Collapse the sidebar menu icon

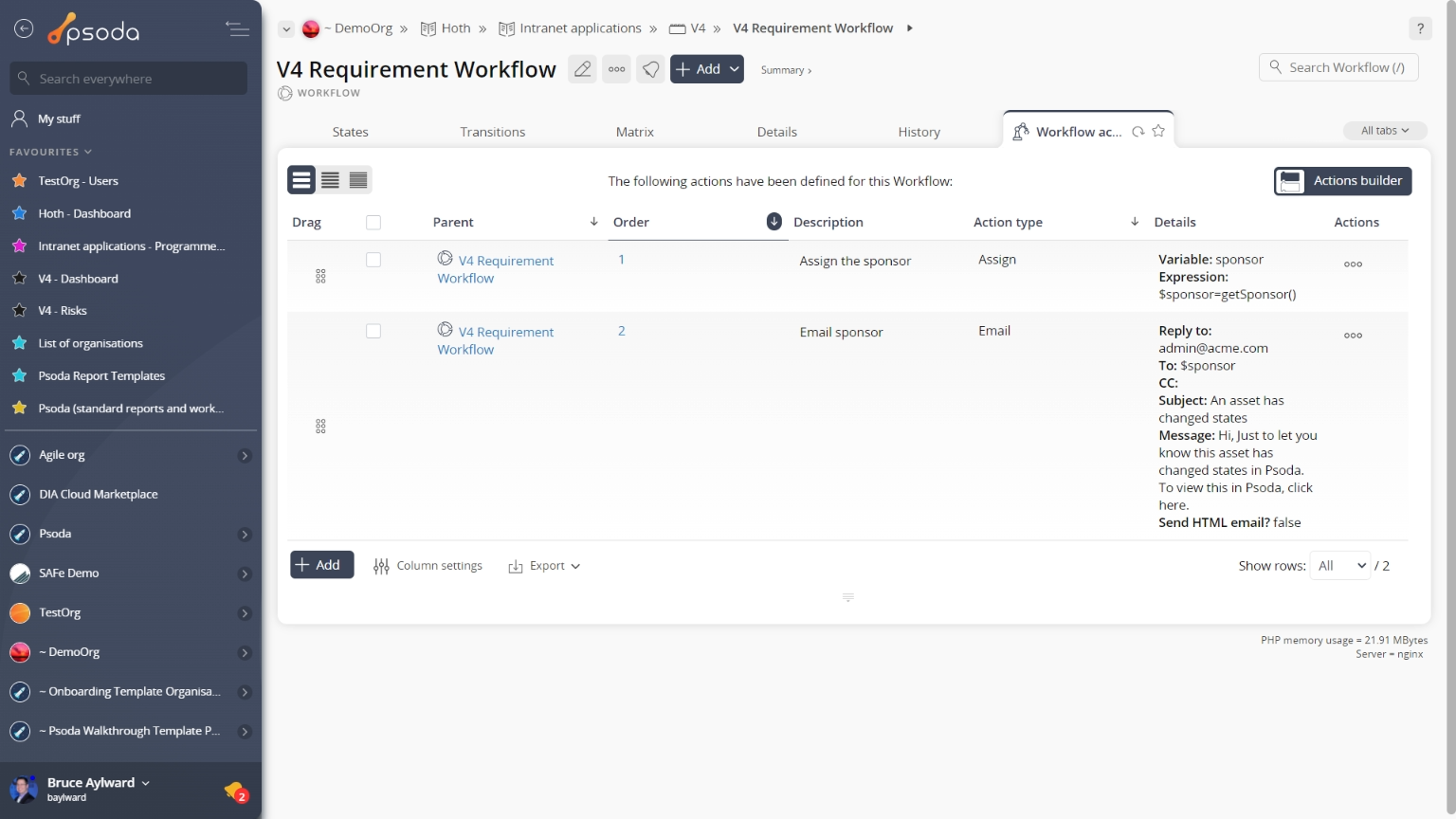pyautogui.click(x=237, y=29)
